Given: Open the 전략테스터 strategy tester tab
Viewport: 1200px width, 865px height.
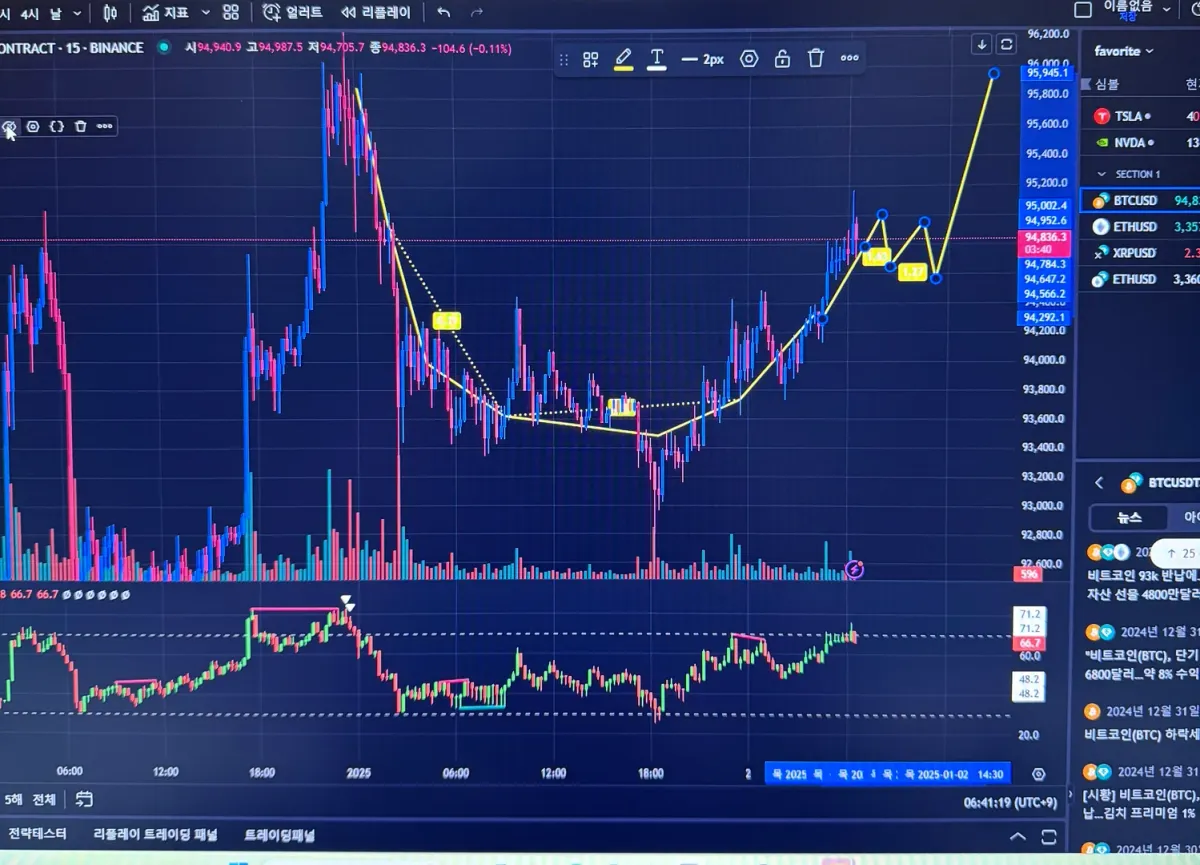Looking at the screenshot, I should point(38,834).
